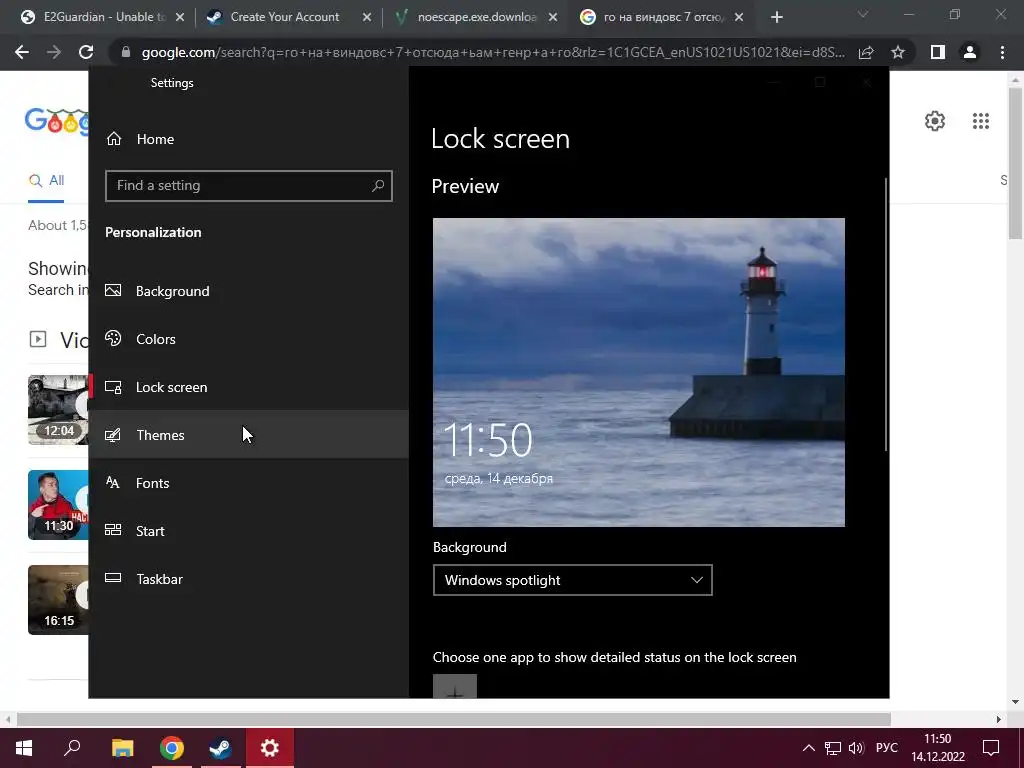1024x768 pixels.
Task: Go back in Chrome
Action: pos(22,52)
